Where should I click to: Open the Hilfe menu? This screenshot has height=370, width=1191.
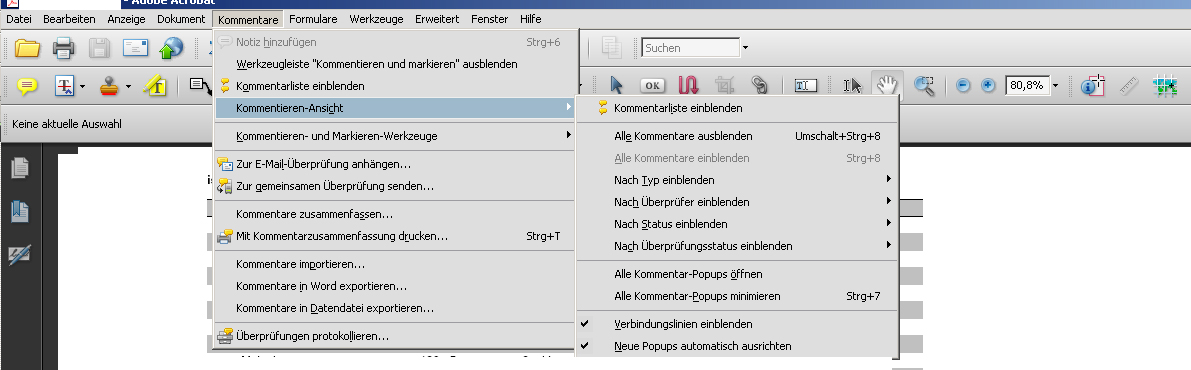coord(531,19)
